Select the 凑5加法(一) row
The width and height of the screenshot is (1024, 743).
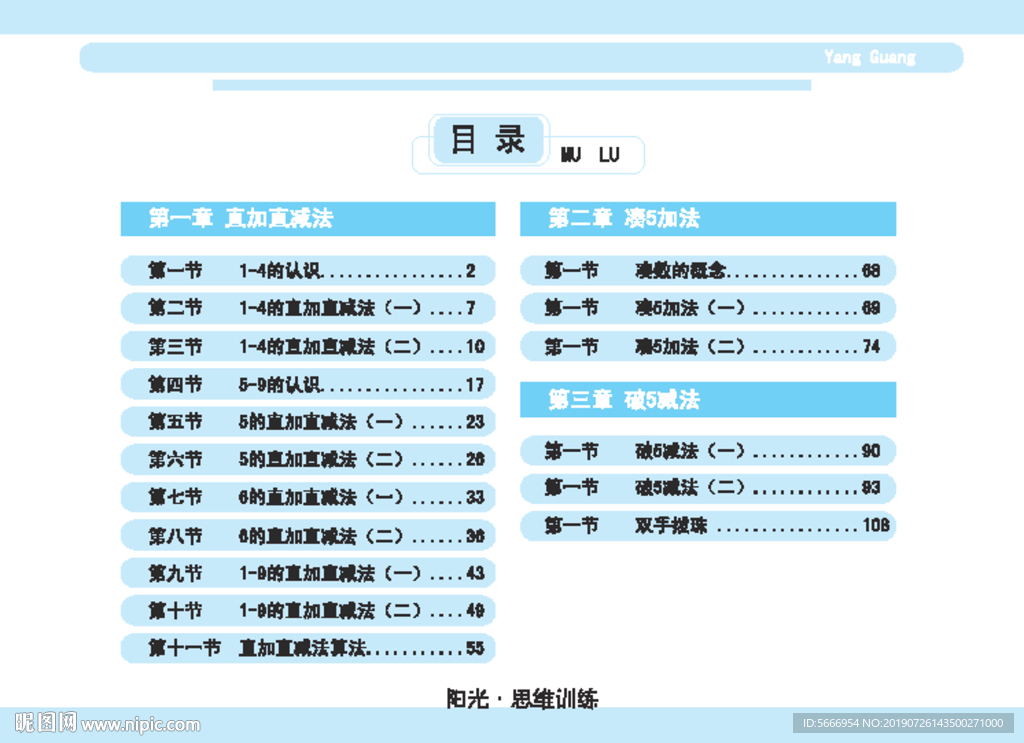click(x=708, y=308)
